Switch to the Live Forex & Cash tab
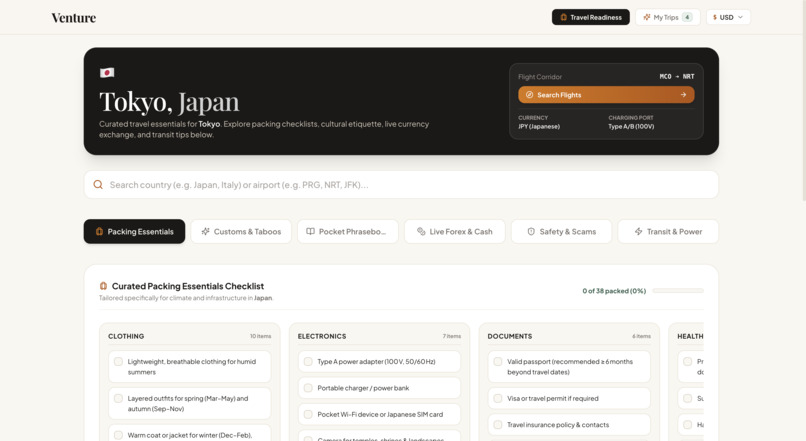The image size is (806, 441). tap(455, 231)
